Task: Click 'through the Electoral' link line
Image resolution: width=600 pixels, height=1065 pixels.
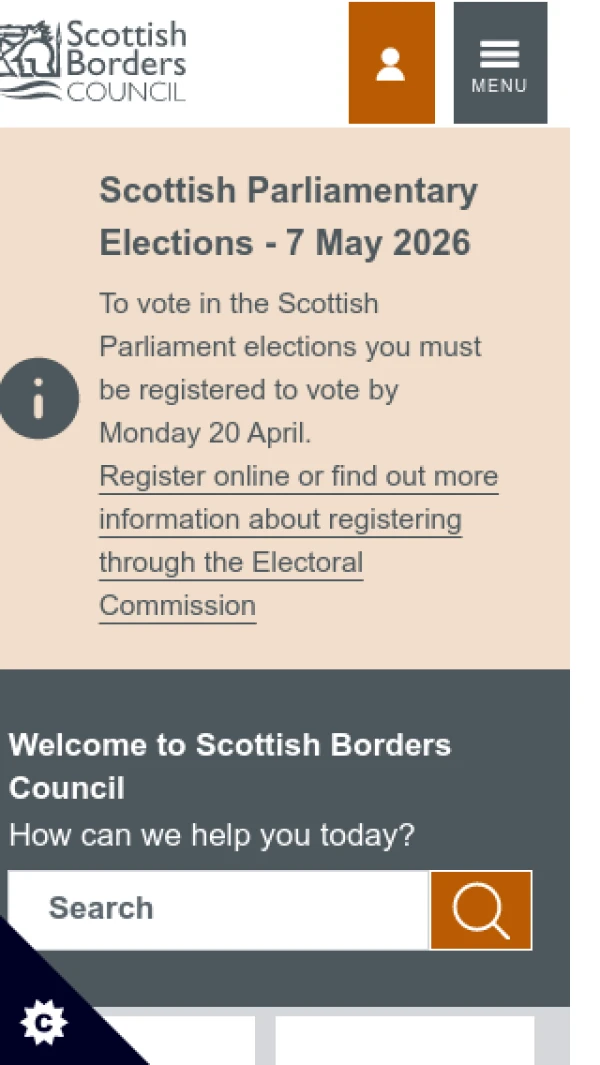Action: point(231,562)
